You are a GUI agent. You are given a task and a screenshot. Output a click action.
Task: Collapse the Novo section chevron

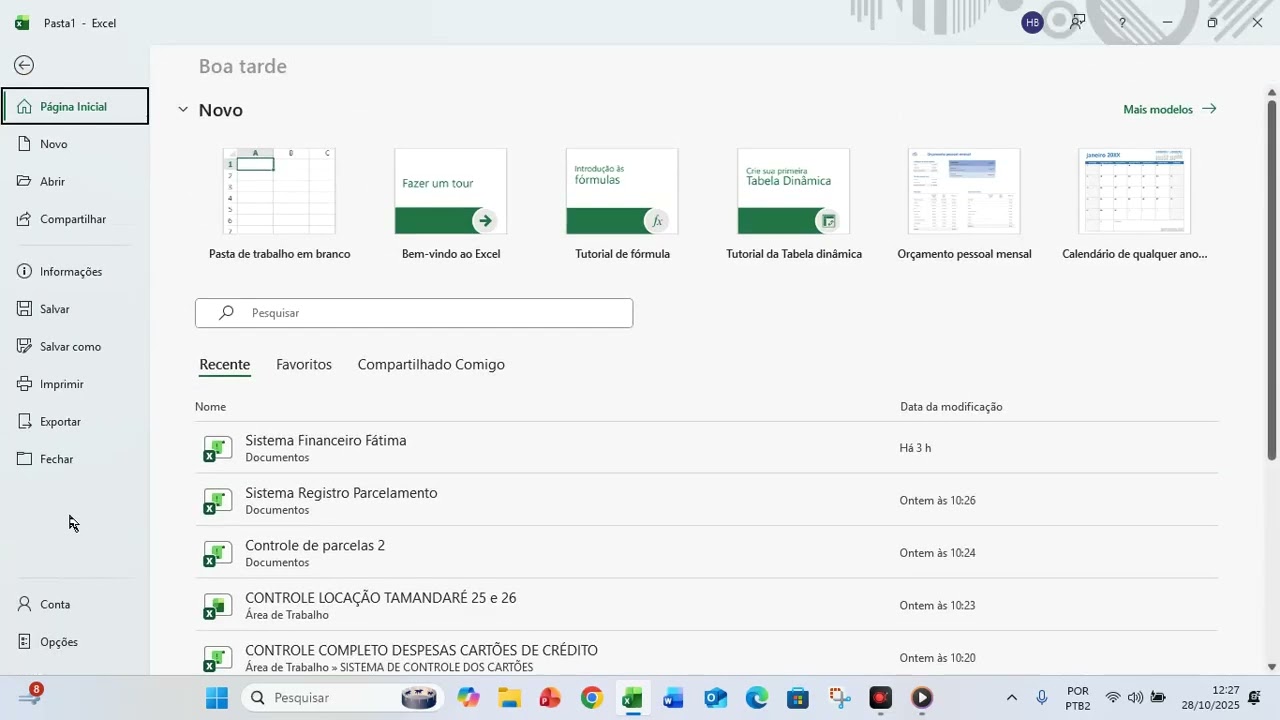pyautogui.click(x=182, y=110)
